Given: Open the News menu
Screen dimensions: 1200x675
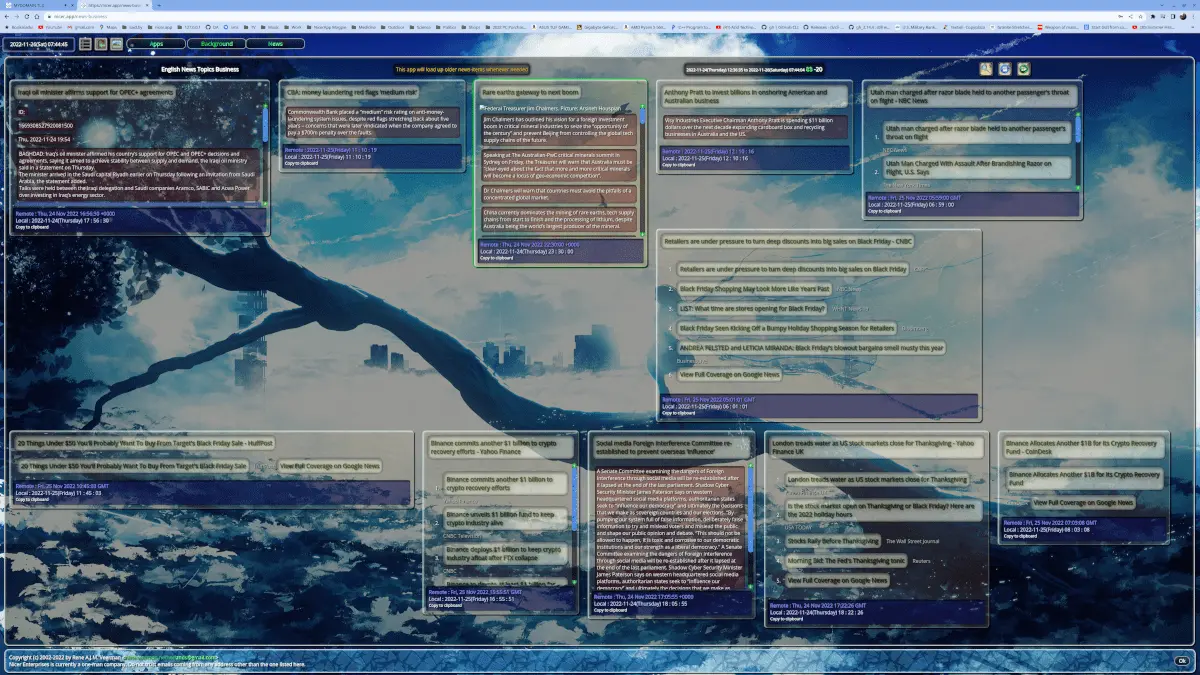Looking at the screenshot, I should point(276,44).
